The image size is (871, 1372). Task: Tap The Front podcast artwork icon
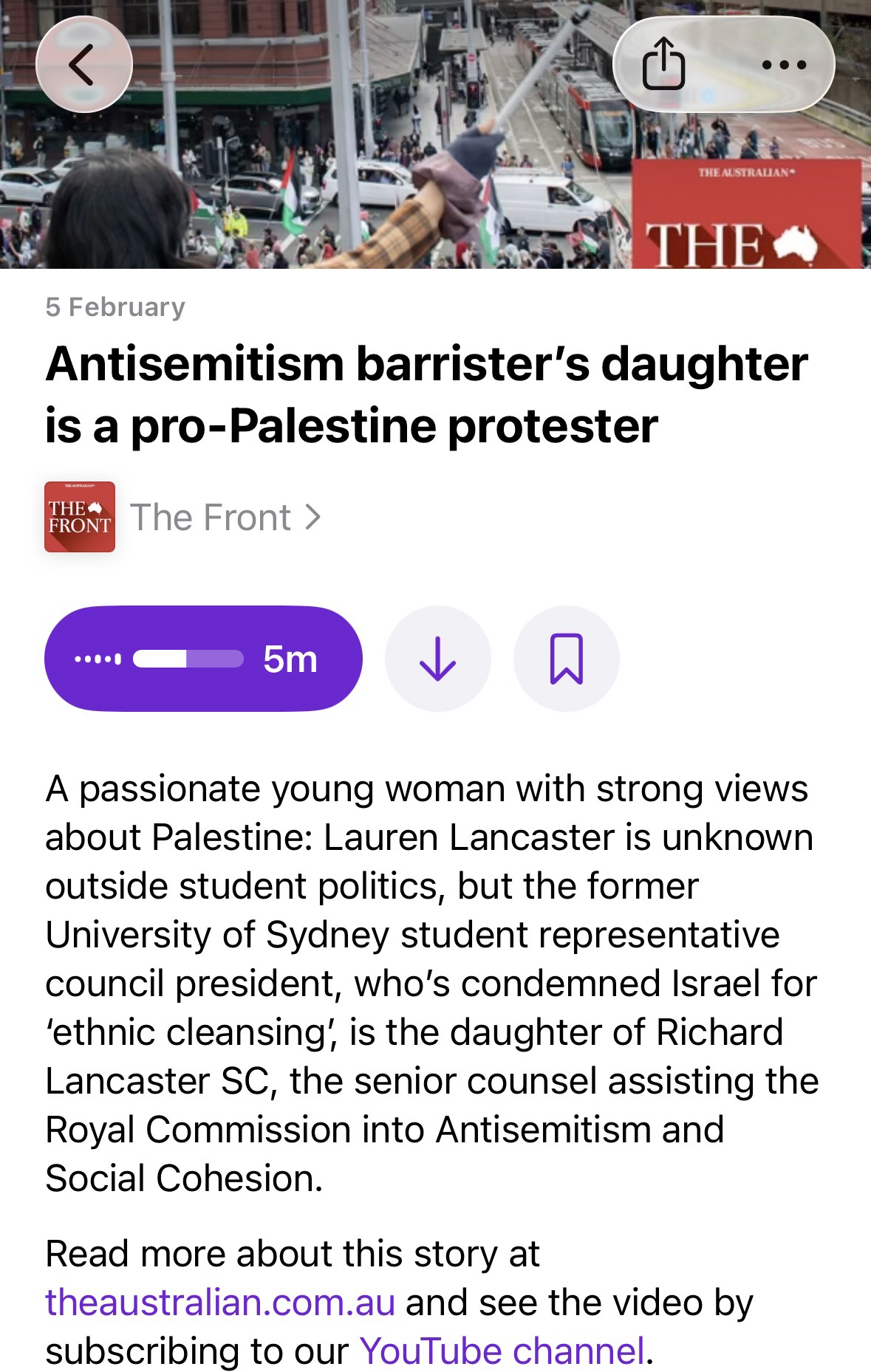(x=80, y=517)
